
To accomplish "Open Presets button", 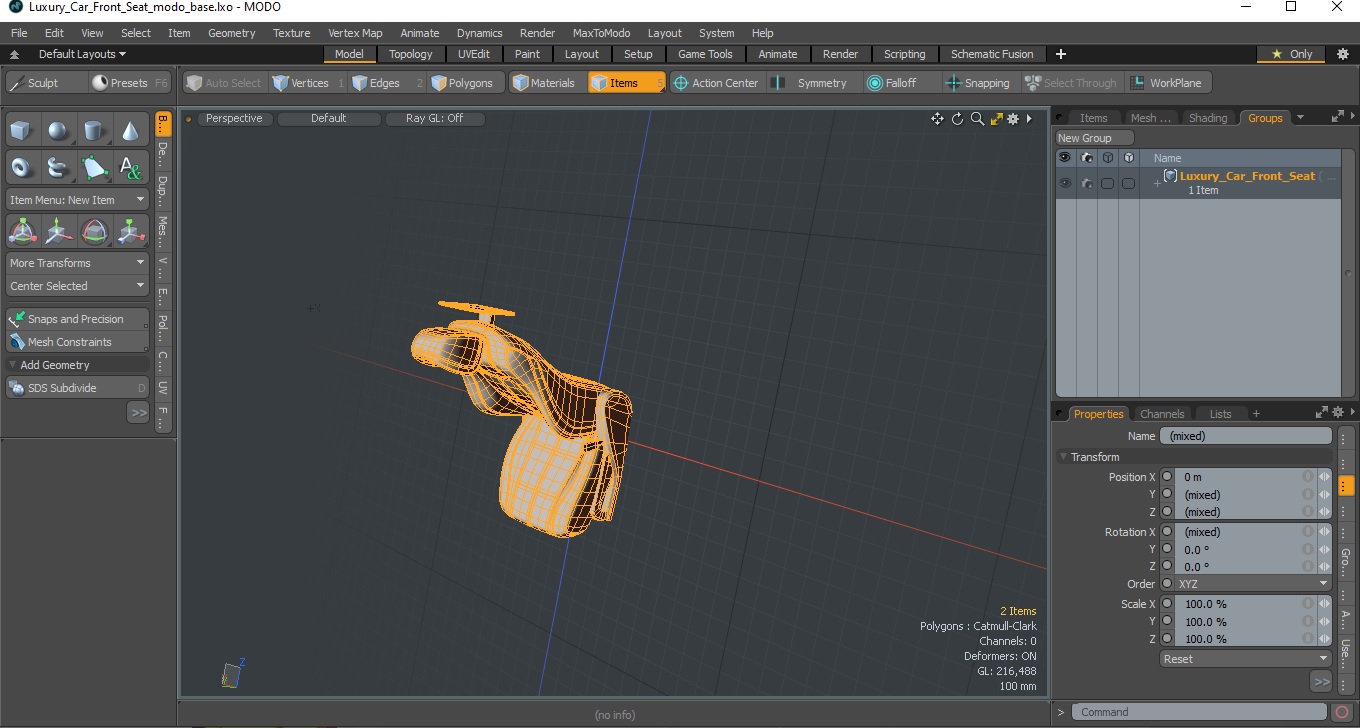I will (x=130, y=83).
